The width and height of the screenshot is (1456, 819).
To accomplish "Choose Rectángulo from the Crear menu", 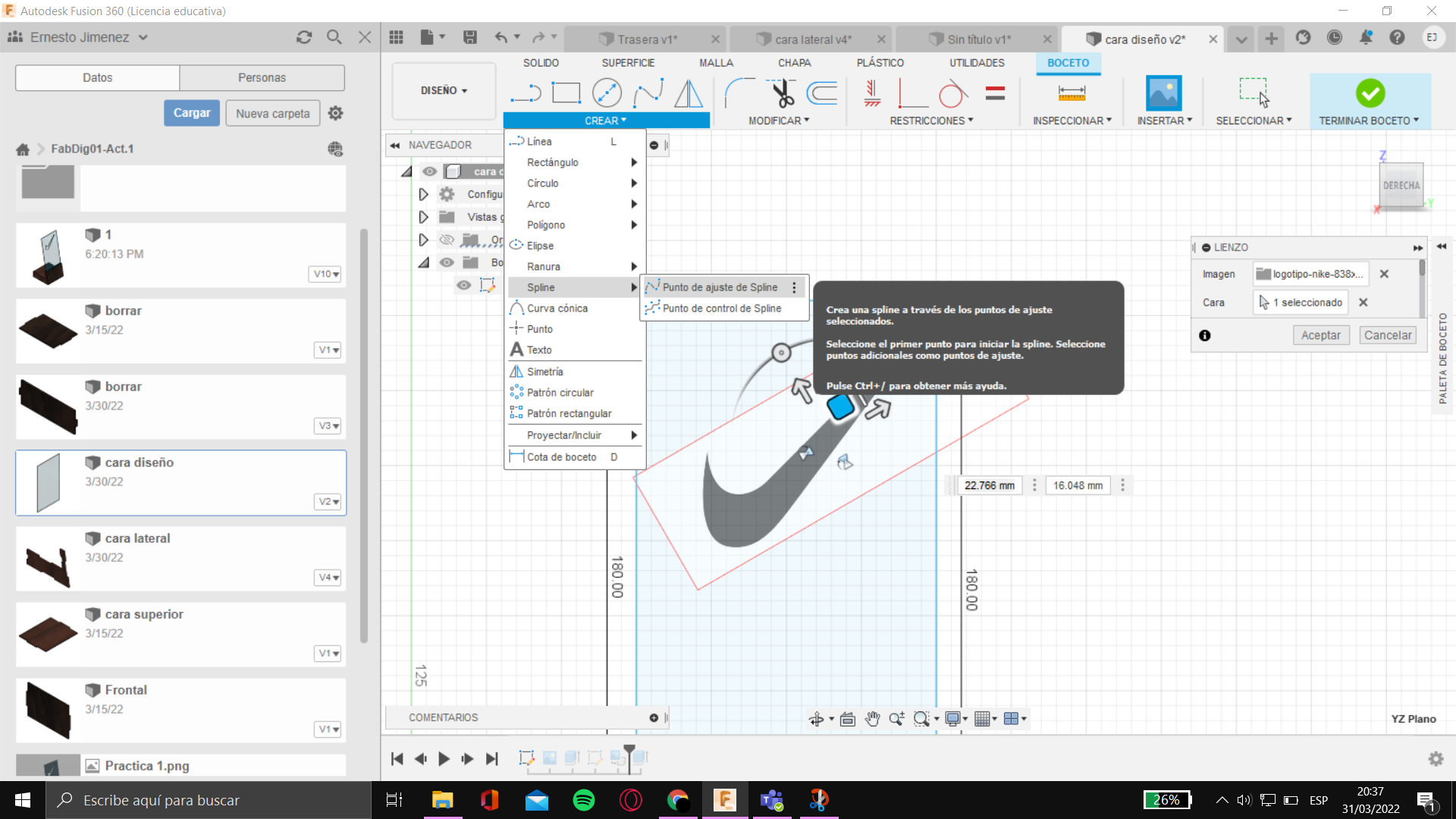I will pos(575,162).
